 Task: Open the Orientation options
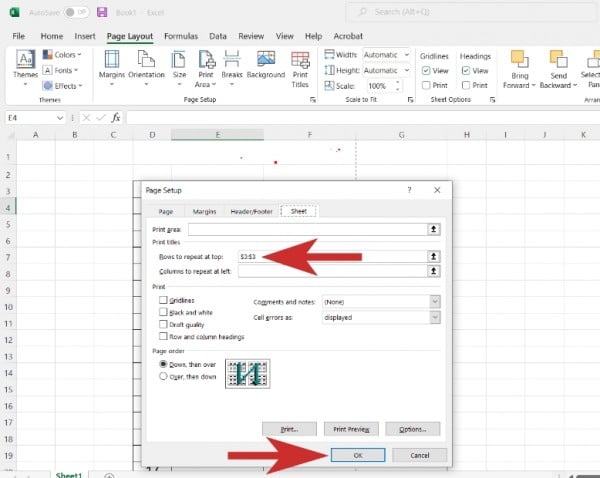(146, 68)
